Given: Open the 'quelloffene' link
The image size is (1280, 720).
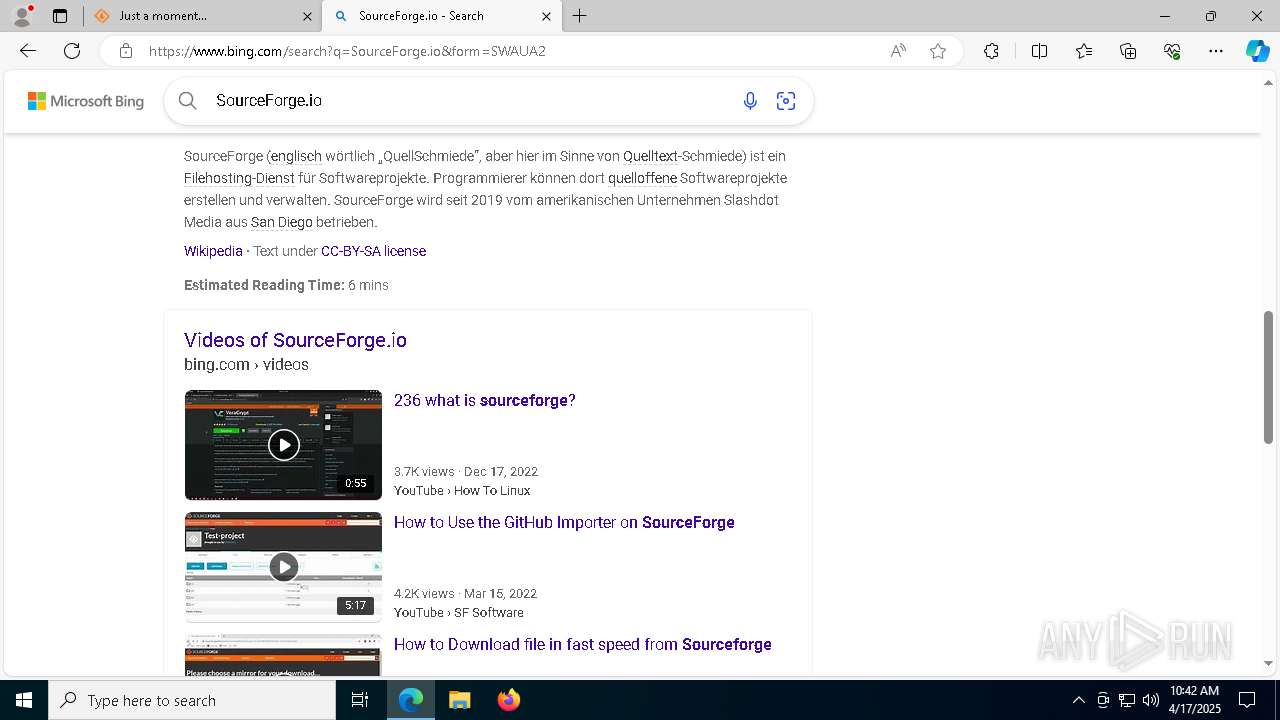Looking at the screenshot, I should (x=642, y=178).
